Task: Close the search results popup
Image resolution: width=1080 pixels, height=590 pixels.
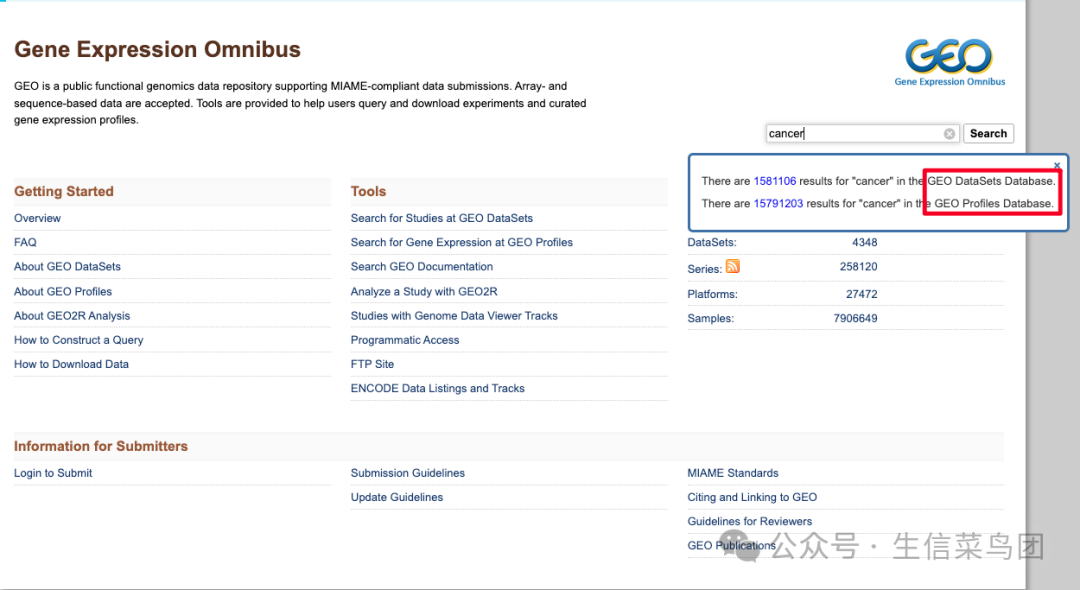Action: (x=1057, y=165)
